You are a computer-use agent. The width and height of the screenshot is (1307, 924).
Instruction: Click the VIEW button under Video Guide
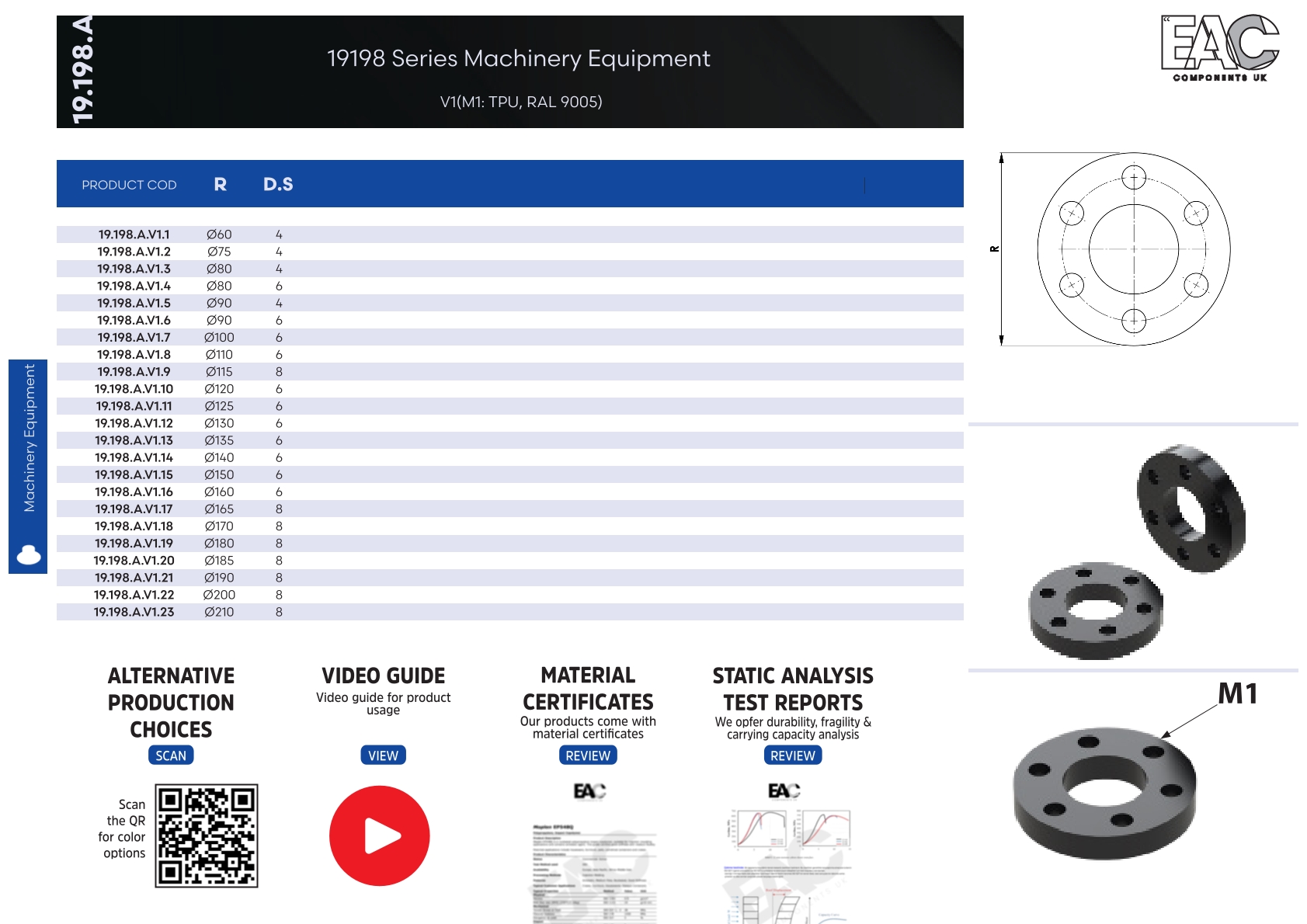(383, 756)
